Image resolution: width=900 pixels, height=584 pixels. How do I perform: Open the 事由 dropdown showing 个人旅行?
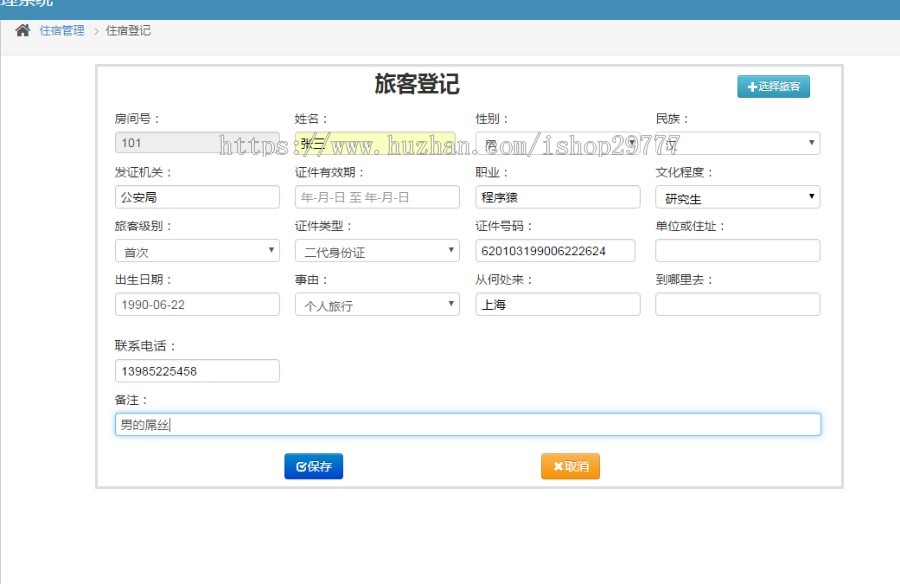(x=377, y=304)
